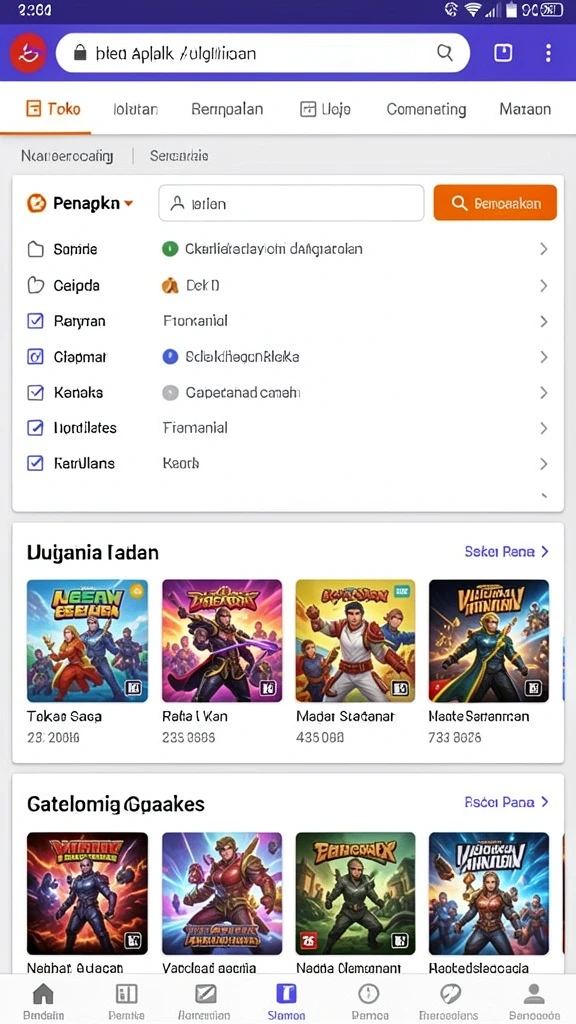The height and width of the screenshot is (1024, 576).
Task: Click the blue circle icon in Clapmar row
Action: coord(170,357)
